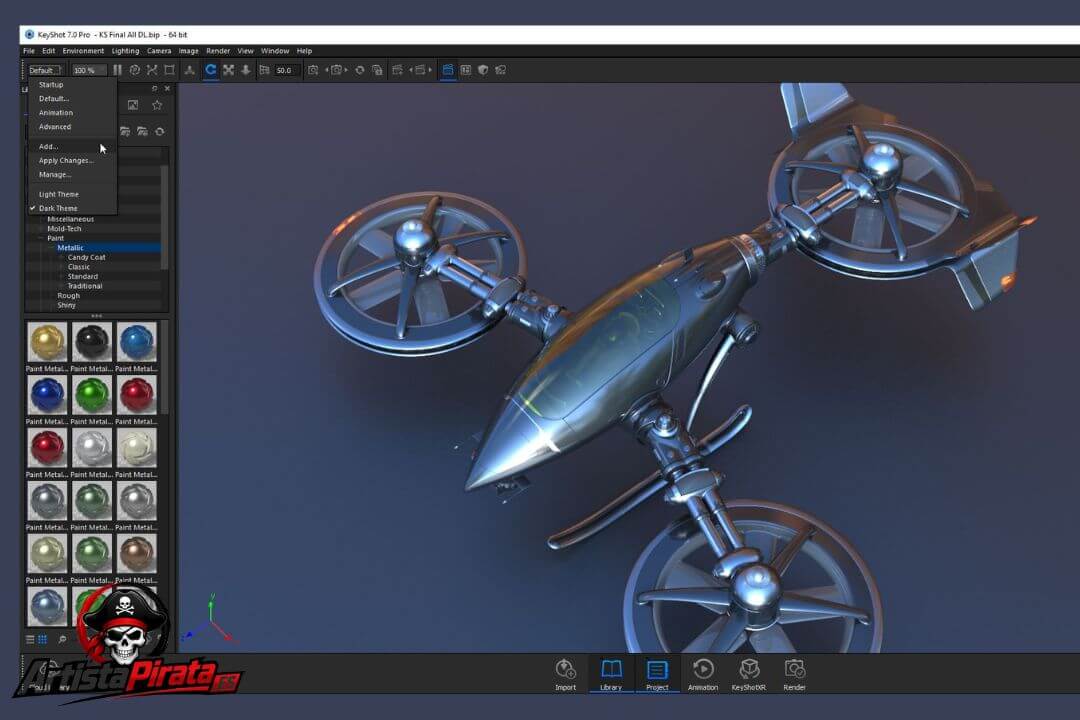The height and width of the screenshot is (720, 1080).
Task: Activate the region render square icon
Action: point(169,70)
